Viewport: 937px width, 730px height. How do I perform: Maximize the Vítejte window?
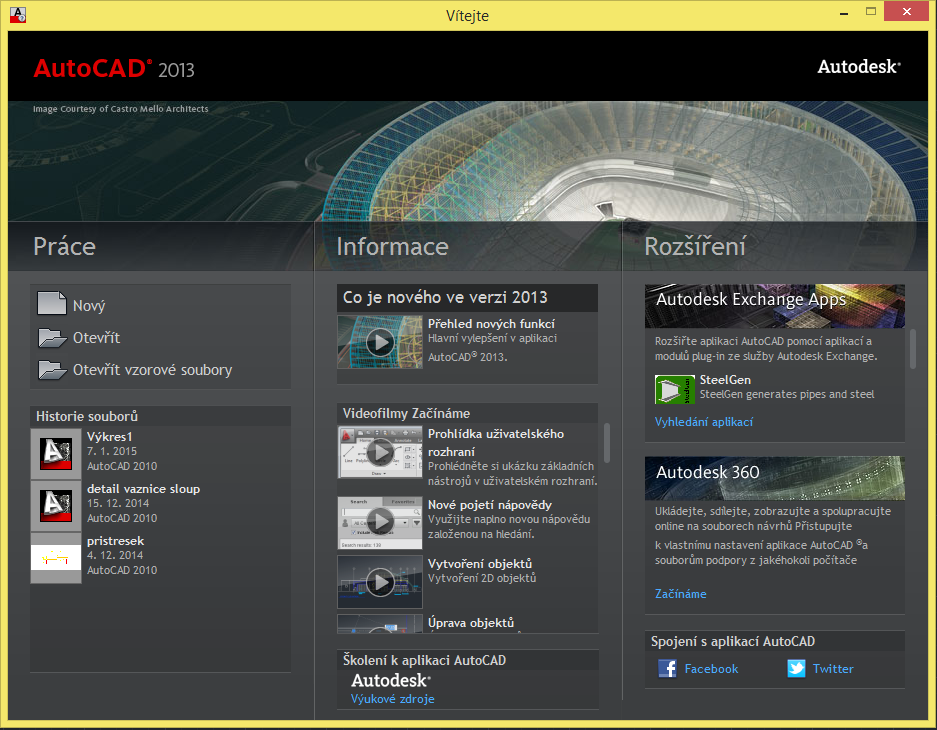[871, 12]
